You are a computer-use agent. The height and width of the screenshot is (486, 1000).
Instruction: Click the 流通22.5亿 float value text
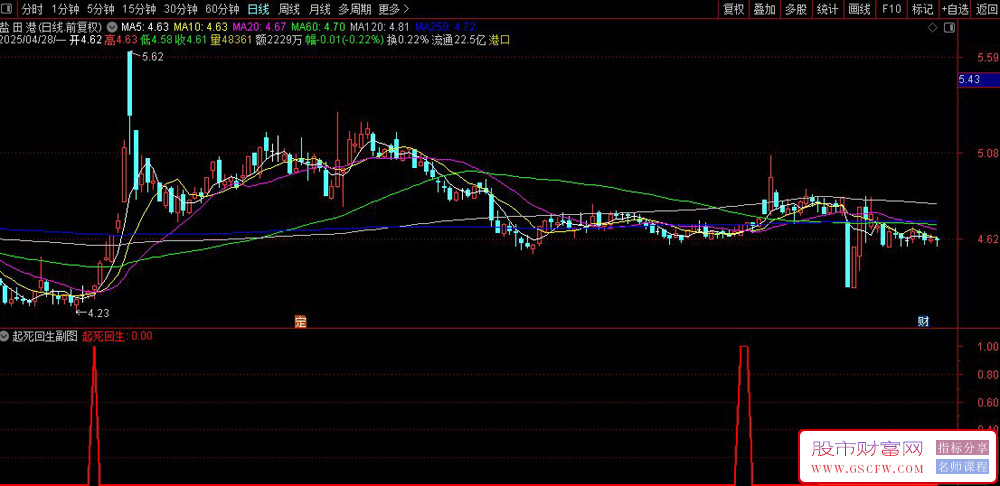point(459,40)
